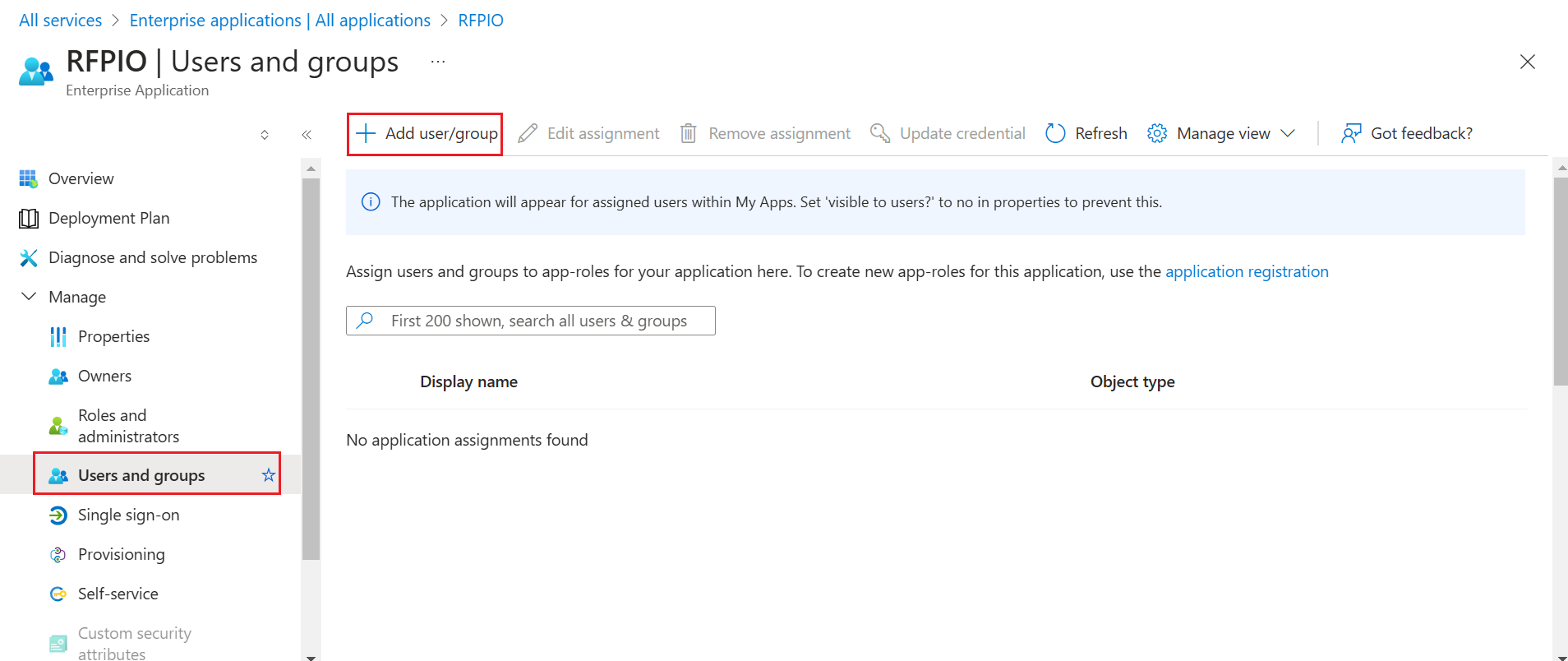
Task: Click the Deployment Plan book icon
Action: (29, 218)
